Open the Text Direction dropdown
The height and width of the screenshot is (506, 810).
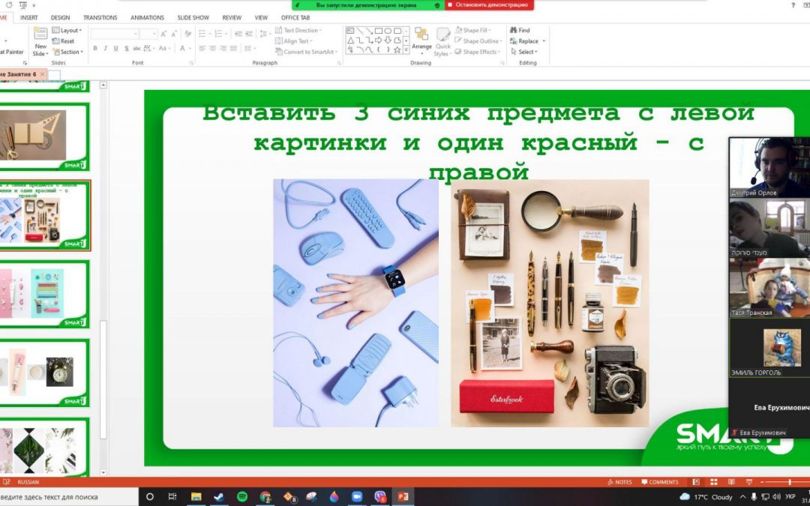(x=298, y=30)
